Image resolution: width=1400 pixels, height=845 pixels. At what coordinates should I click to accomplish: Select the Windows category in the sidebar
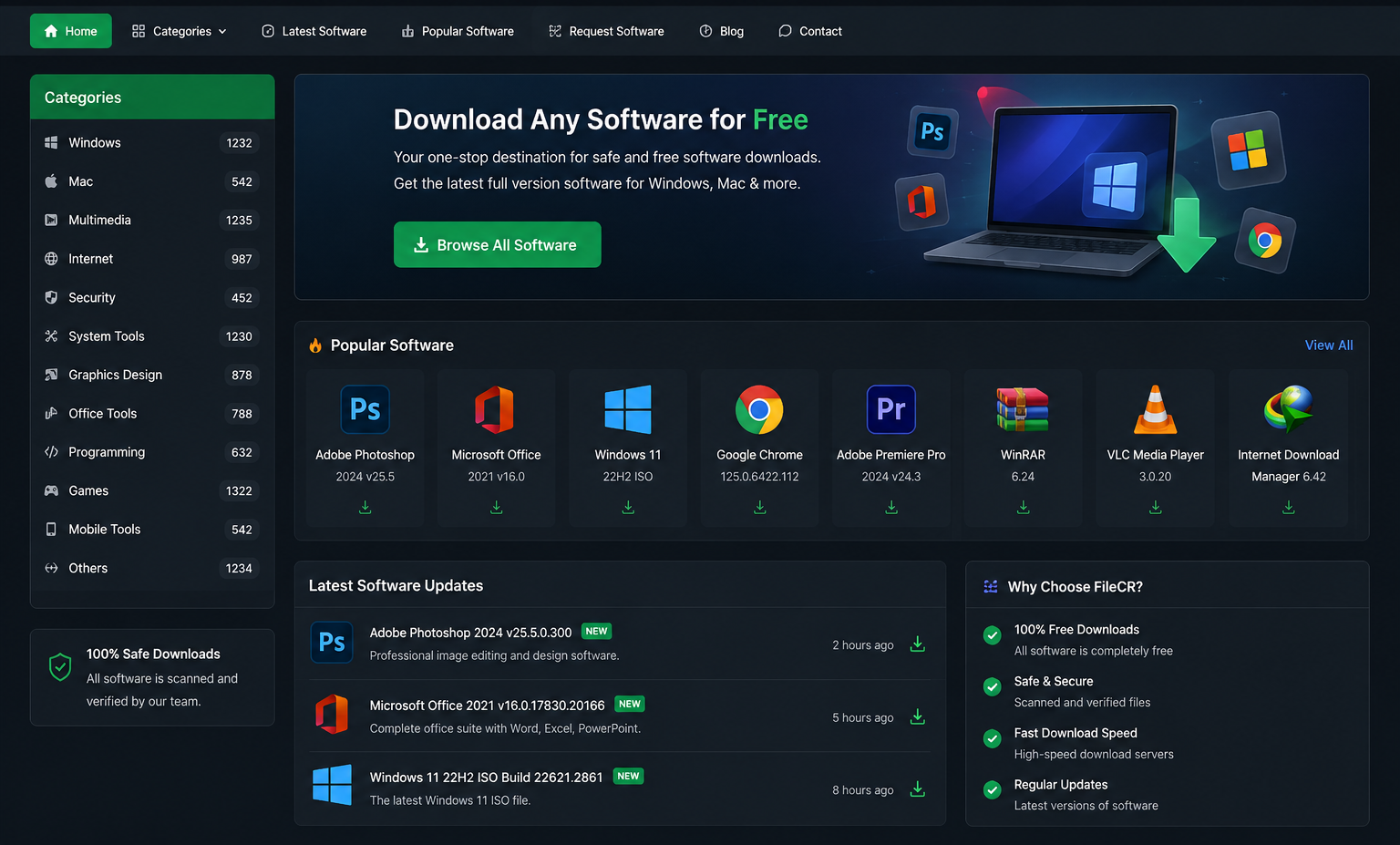coord(152,143)
